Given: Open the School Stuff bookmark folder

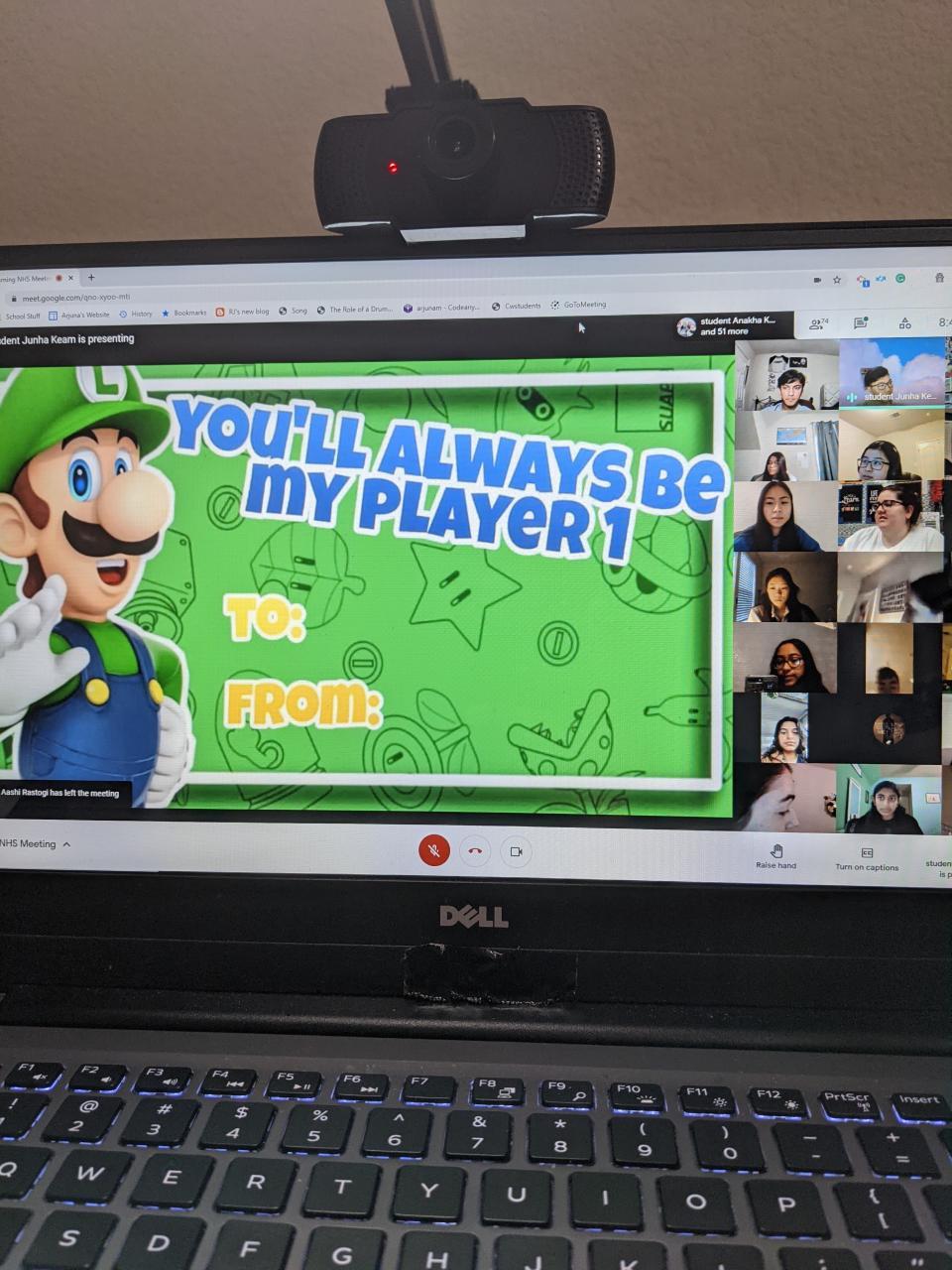Looking at the screenshot, I should [x=22, y=316].
